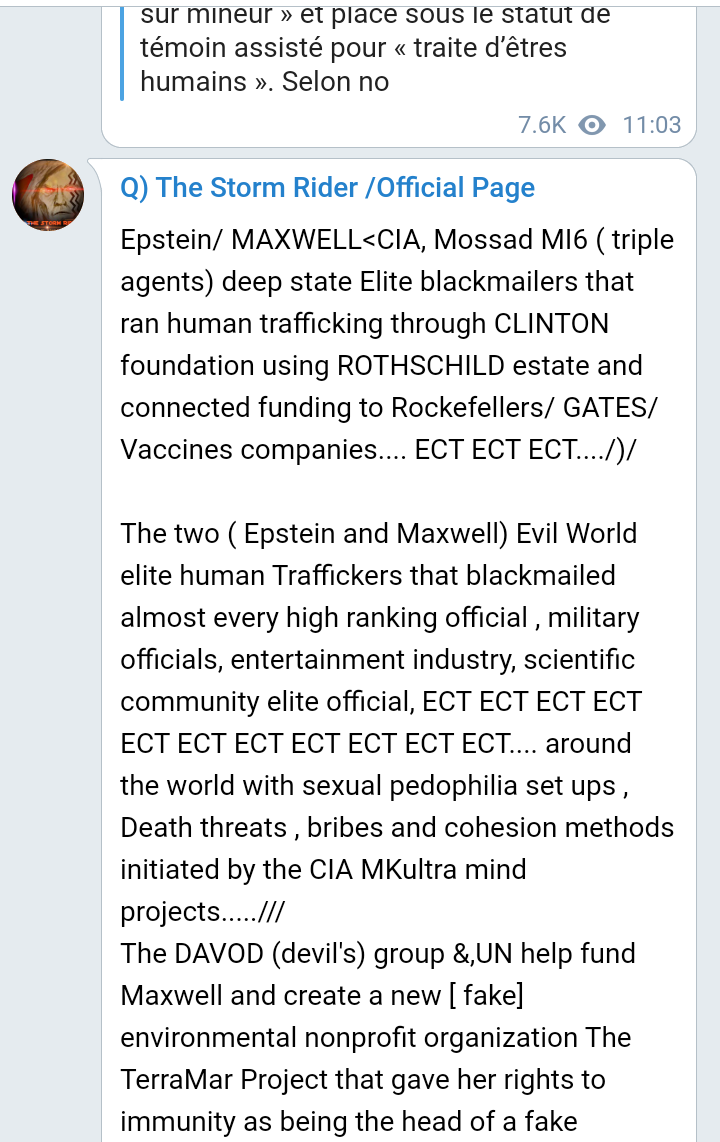Tap "Rockefellers/ GATES/" text line
720x1142 pixels.
[x=524, y=408]
